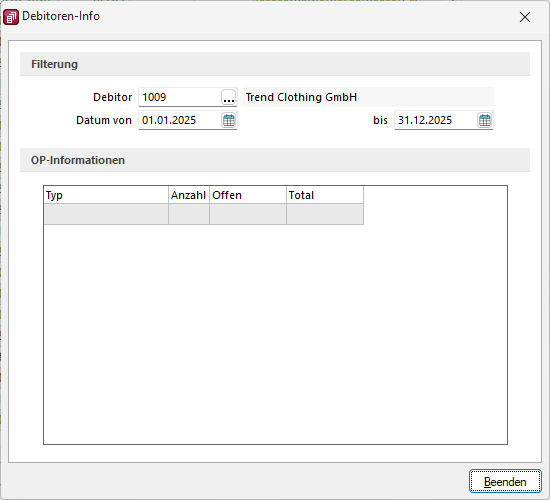The height and width of the screenshot is (500, 550).
Task: Sort by the Offen column header
Action: point(248,195)
